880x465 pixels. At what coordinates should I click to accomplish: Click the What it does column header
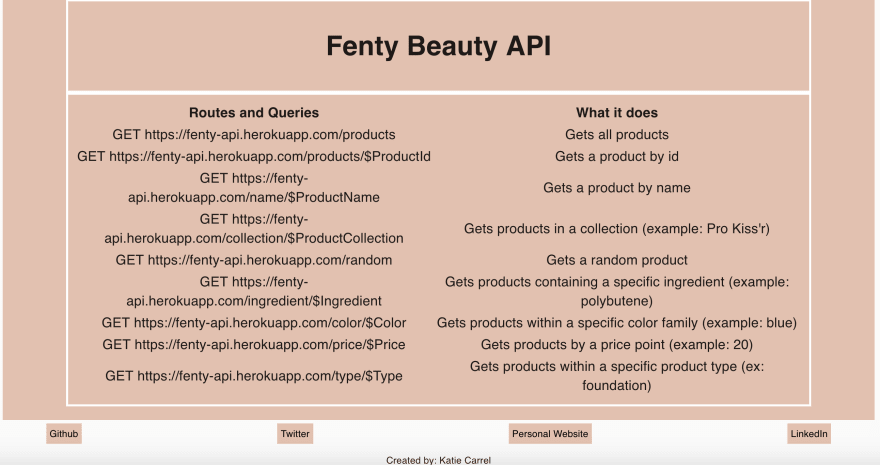[x=617, y=113]
